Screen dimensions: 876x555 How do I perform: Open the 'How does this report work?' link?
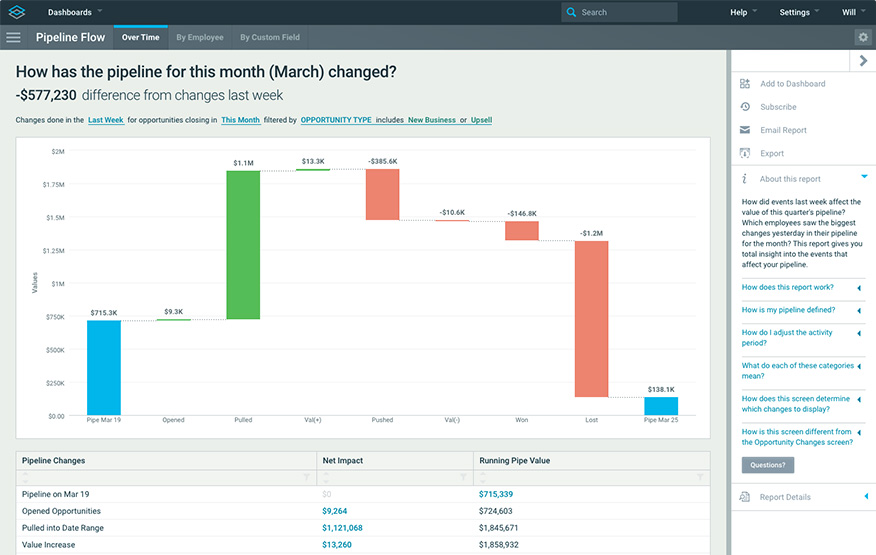tap(788, 287)
